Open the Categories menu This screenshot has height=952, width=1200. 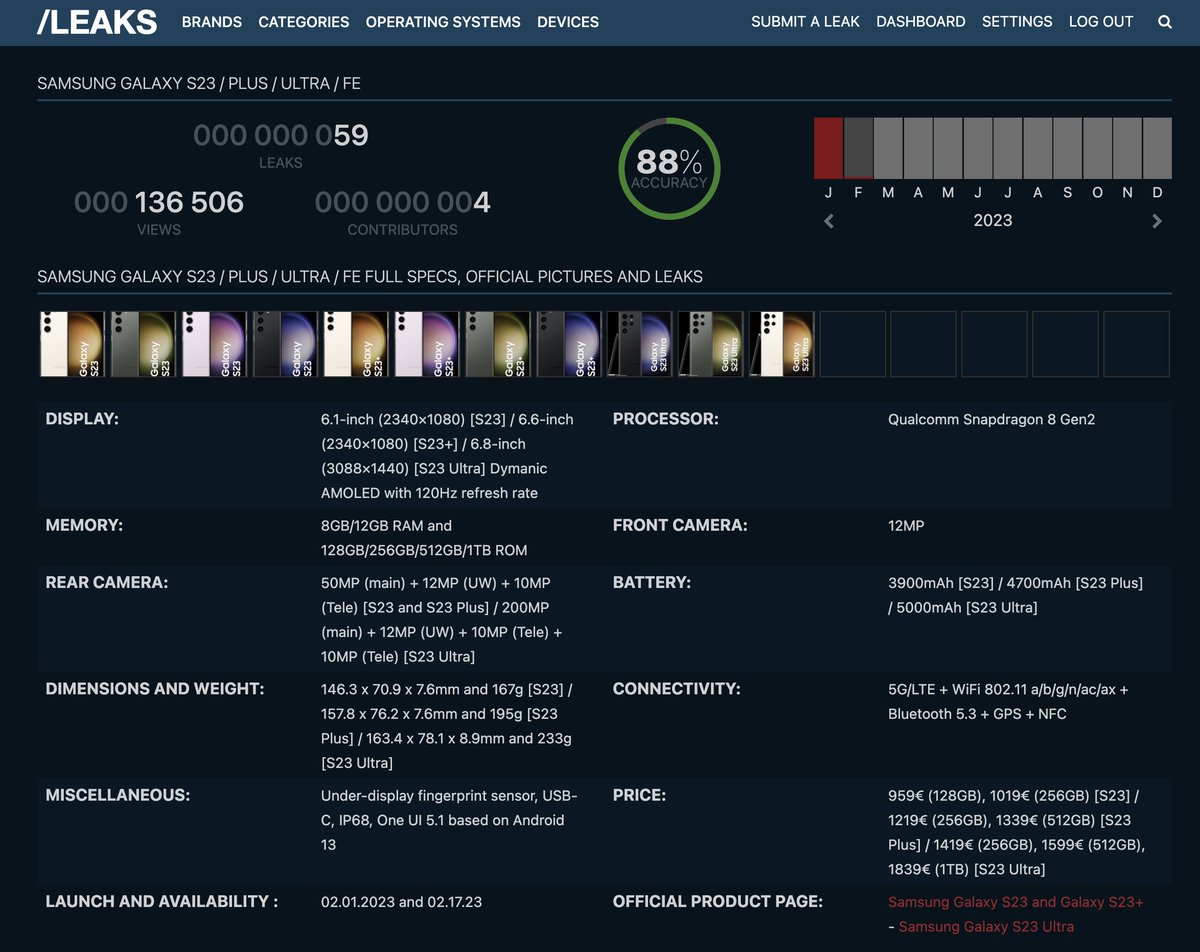click(304, 22)
